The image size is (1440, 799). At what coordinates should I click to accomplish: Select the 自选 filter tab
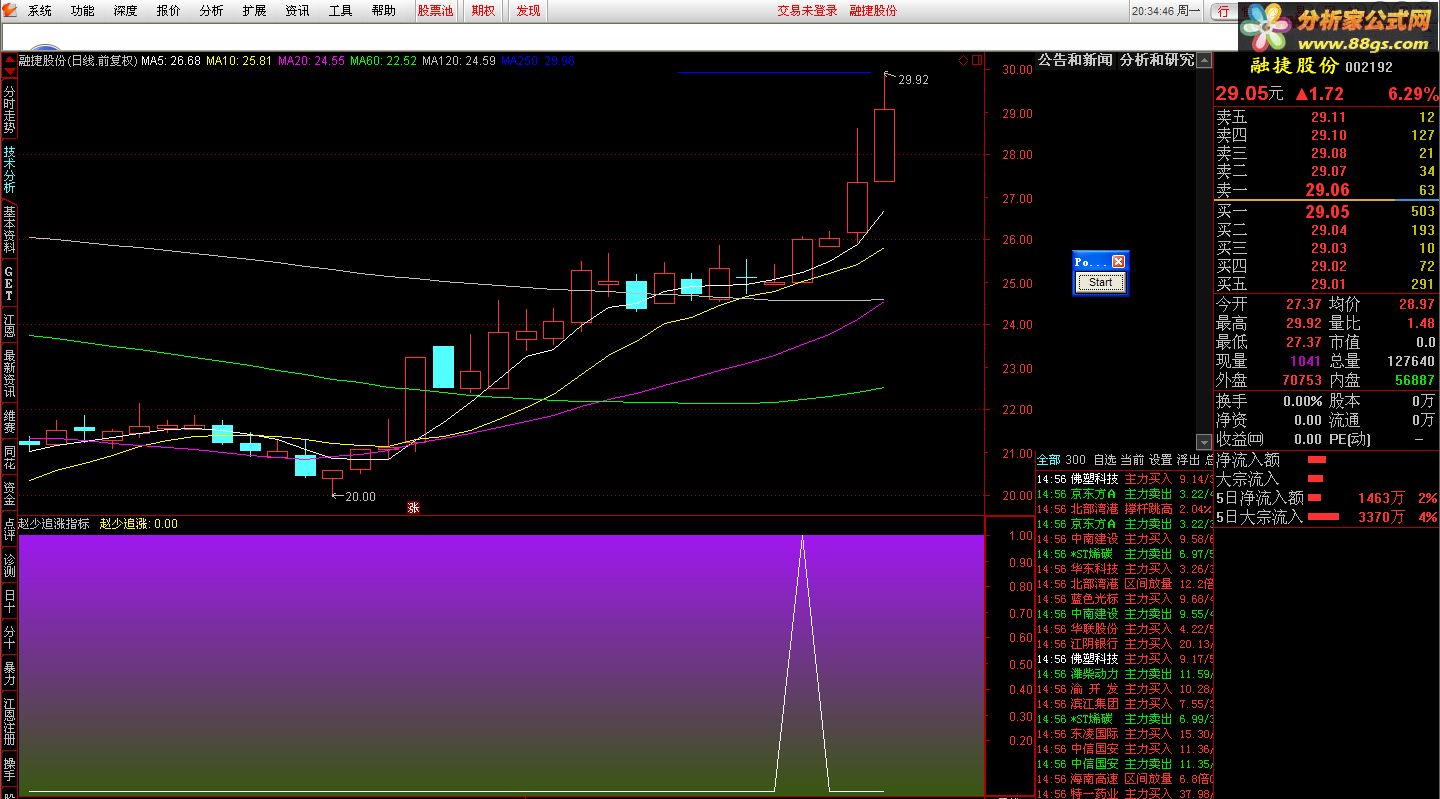(1104, 460)
